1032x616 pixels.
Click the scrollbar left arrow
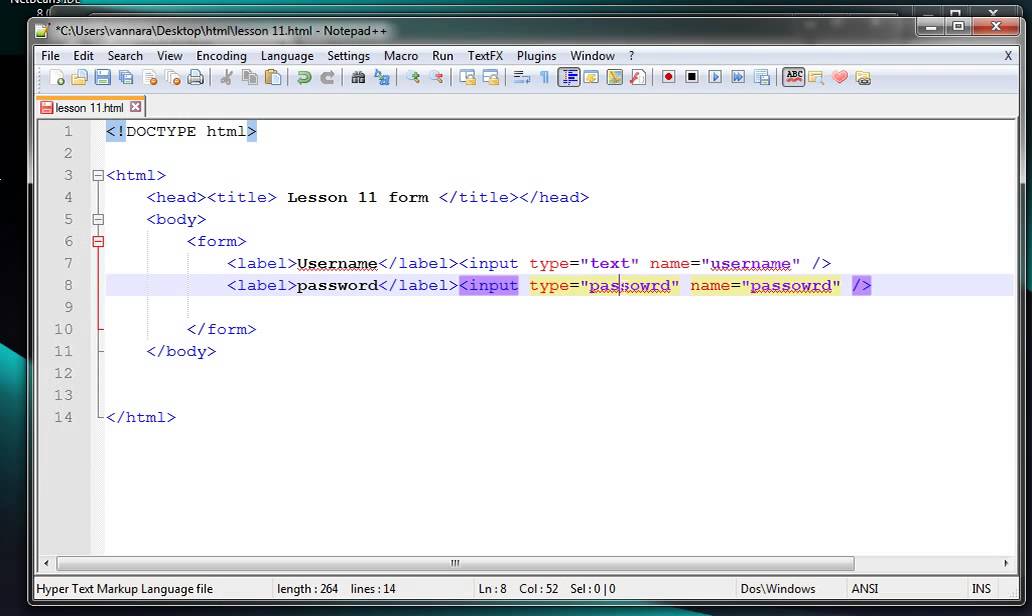coord(46,563)
